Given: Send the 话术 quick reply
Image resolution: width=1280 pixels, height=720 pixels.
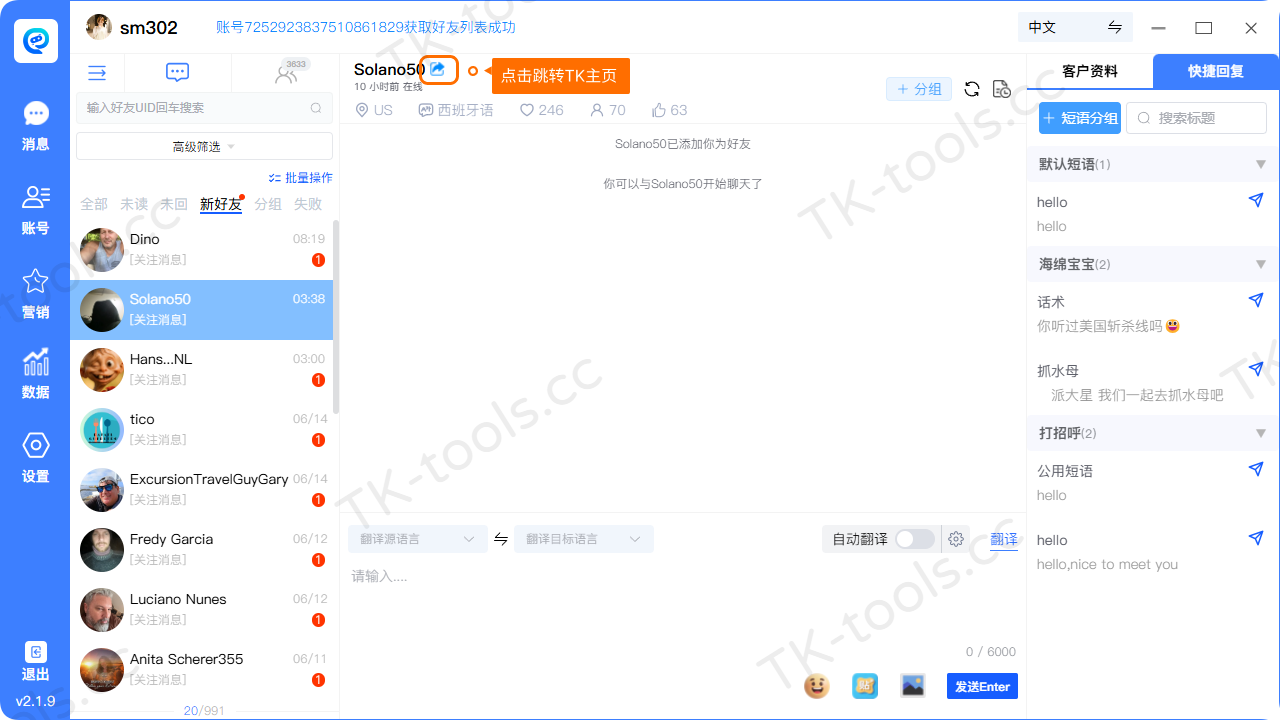Looking at the screenshot, I should pos(1256,300).
